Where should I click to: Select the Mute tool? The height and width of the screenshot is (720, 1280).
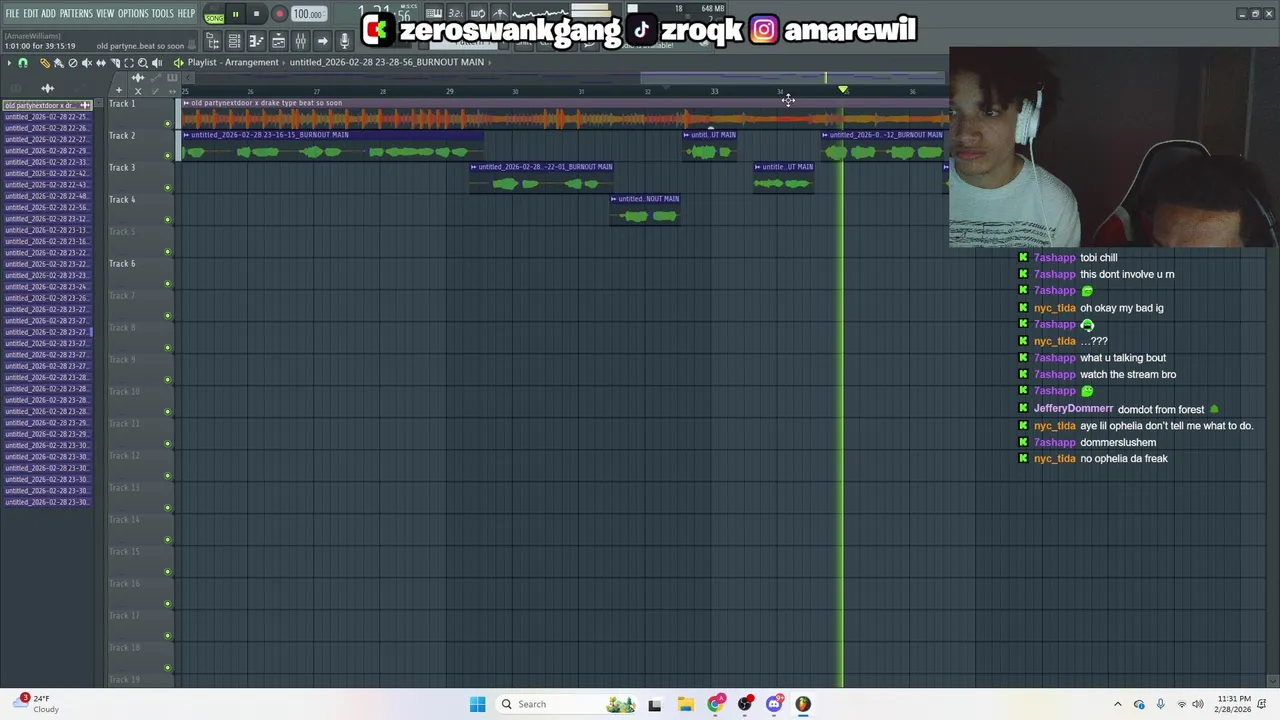point(86,63)
